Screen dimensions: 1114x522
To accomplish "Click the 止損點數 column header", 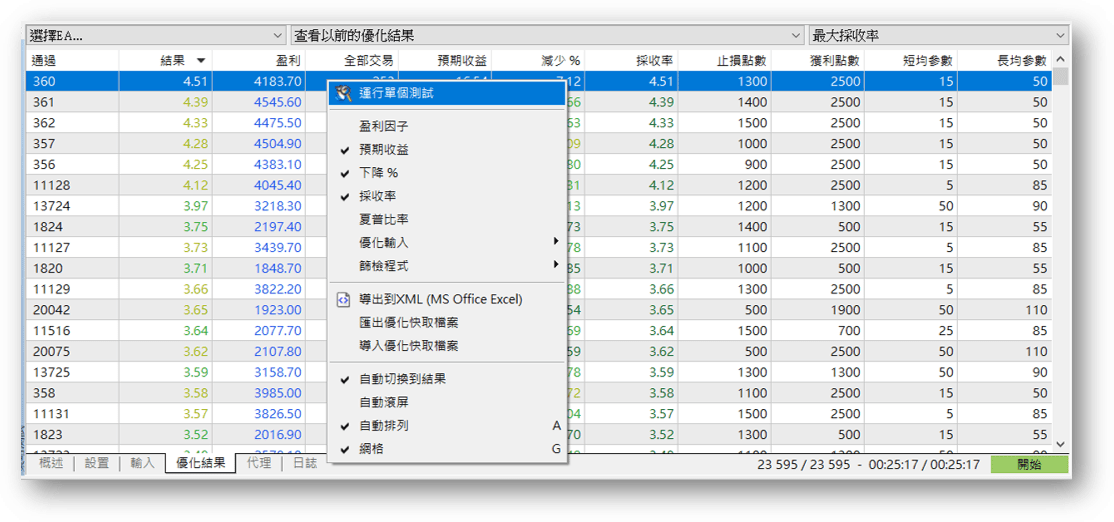I will click(x=725, y=60).
